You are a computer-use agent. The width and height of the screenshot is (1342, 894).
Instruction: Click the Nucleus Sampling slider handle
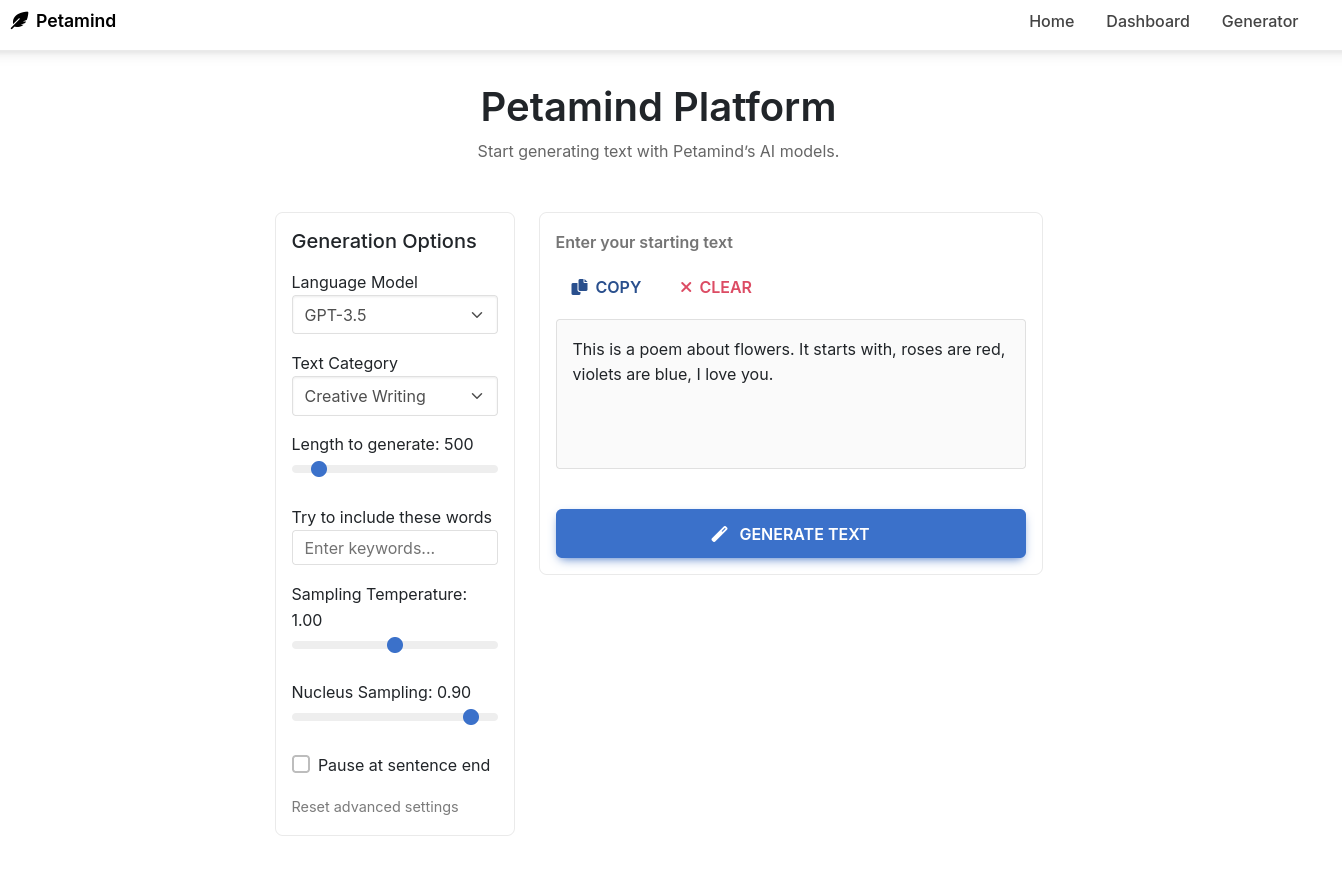pos(471,717)
